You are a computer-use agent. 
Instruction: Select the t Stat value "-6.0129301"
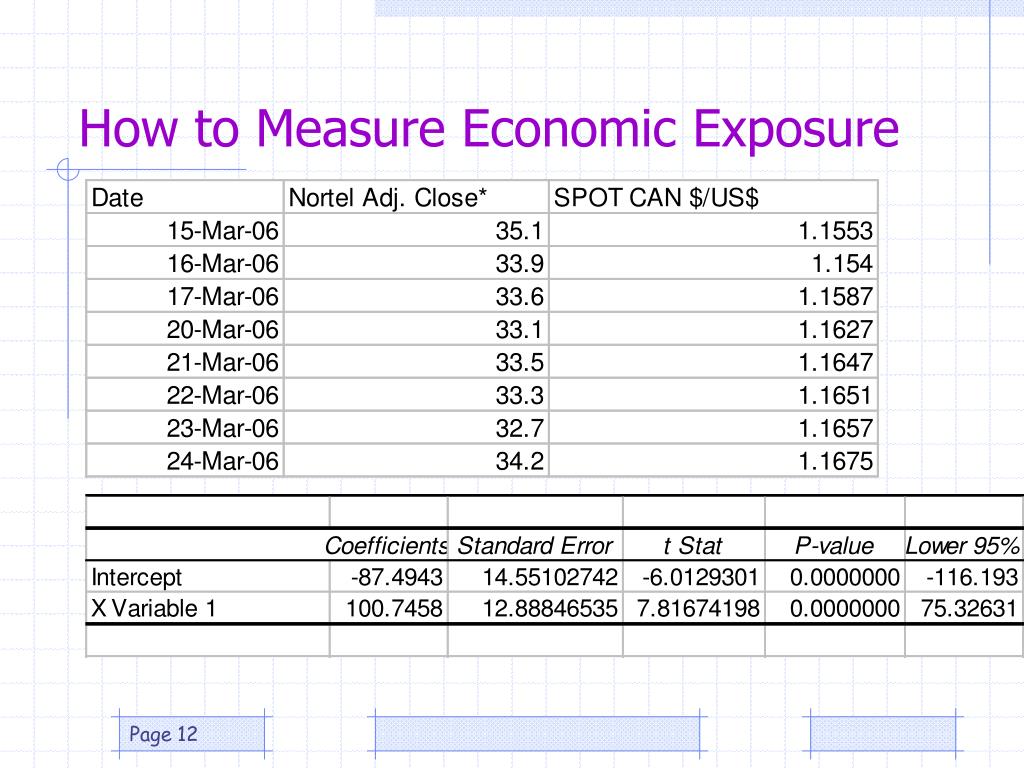pos(694,577)
